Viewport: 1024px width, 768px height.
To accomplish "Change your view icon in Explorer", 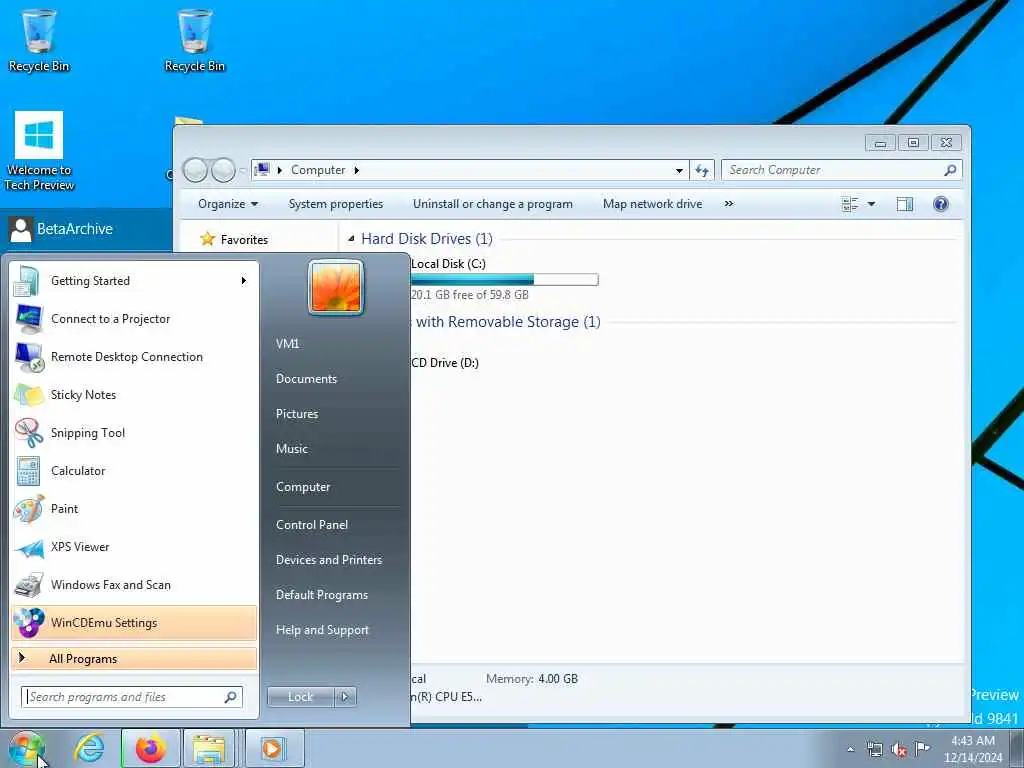I will pyautogui.click(x=850, y=204).
